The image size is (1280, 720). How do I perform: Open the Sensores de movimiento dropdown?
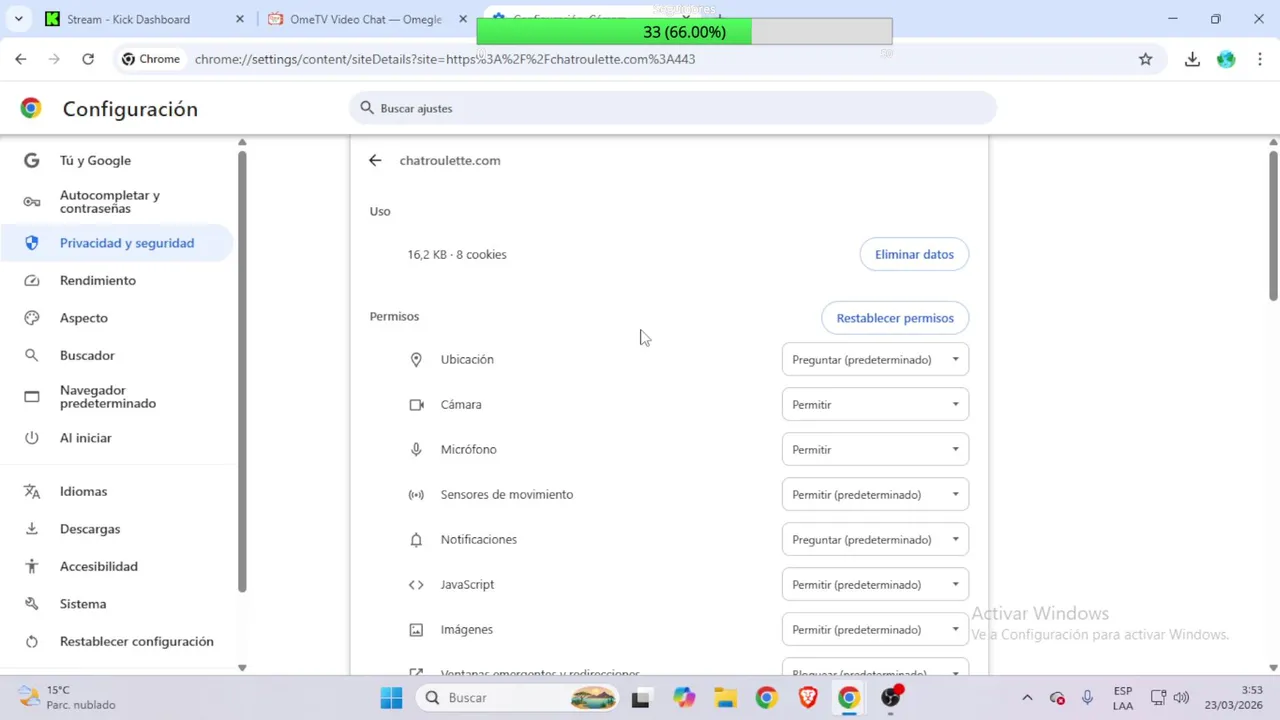pos(875,494)
